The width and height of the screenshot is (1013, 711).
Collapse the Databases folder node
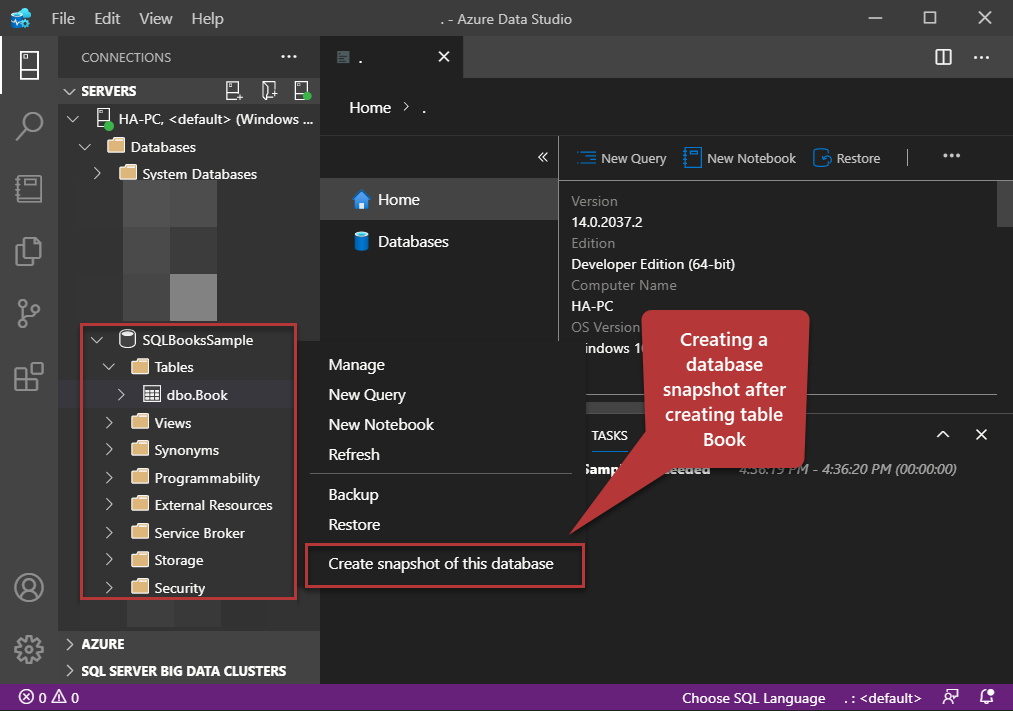pos(85,147)
